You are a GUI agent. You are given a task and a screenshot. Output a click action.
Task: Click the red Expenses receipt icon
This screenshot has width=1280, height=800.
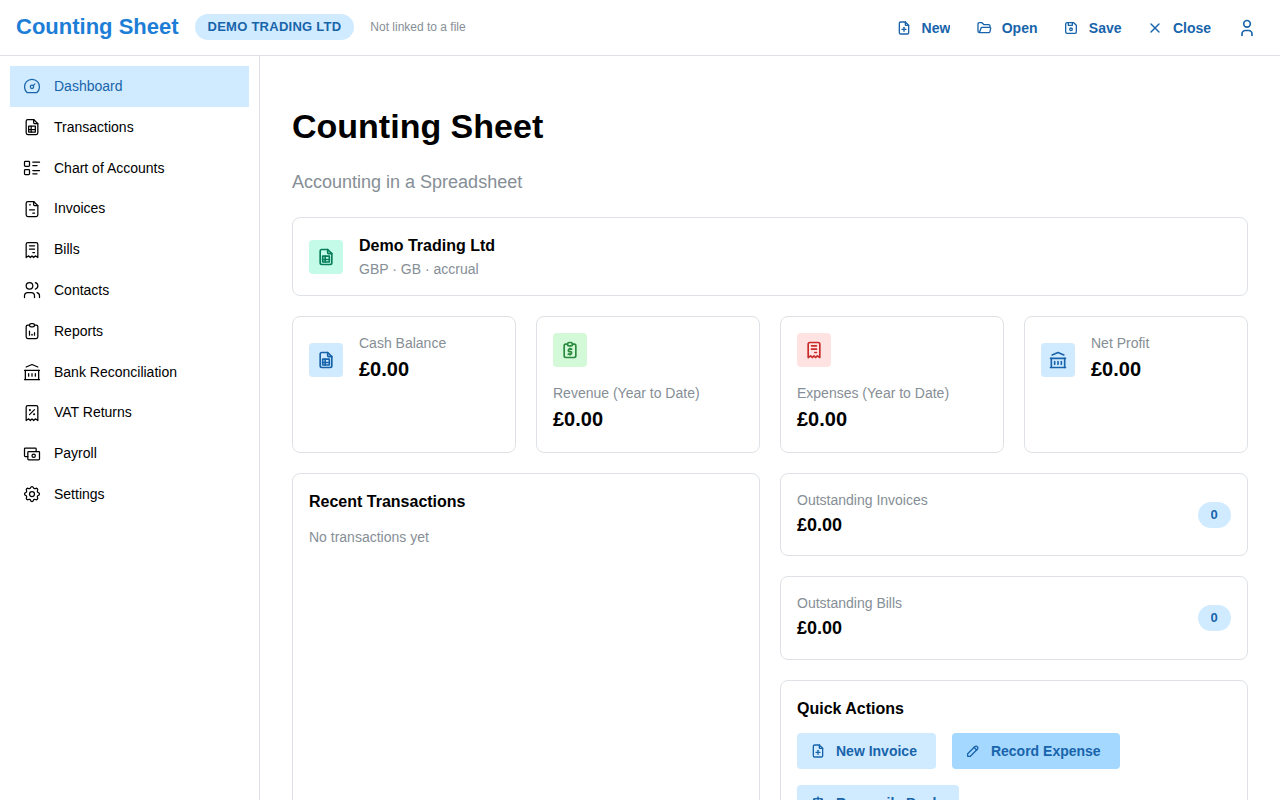(814, 350)
